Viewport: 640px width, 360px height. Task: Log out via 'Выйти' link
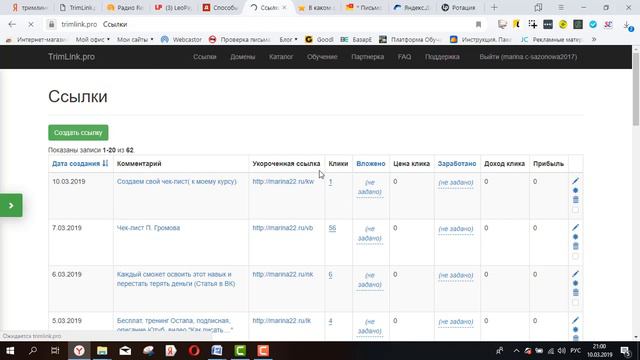[x=528, y=57]
